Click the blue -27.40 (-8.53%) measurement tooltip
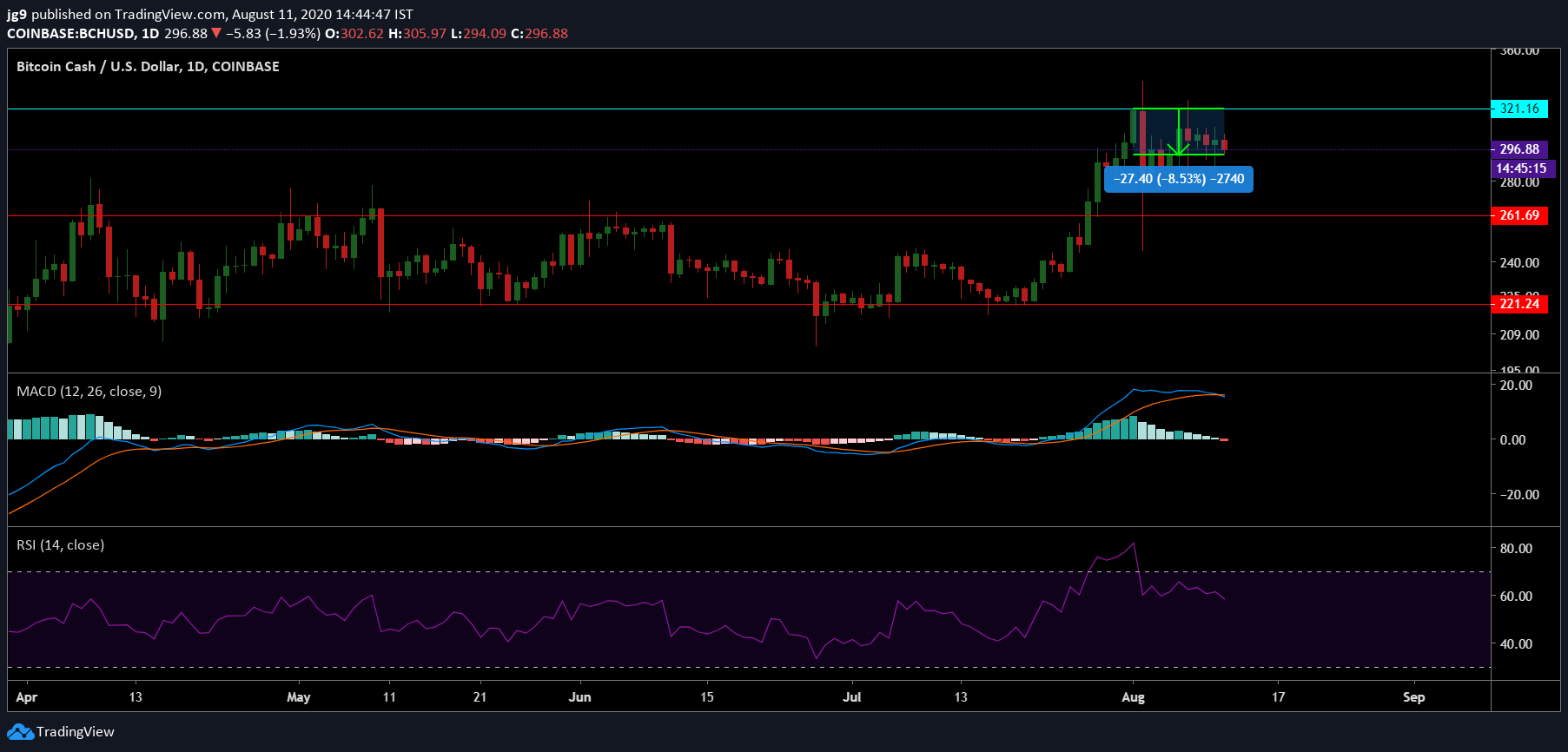 [1178, 179]
